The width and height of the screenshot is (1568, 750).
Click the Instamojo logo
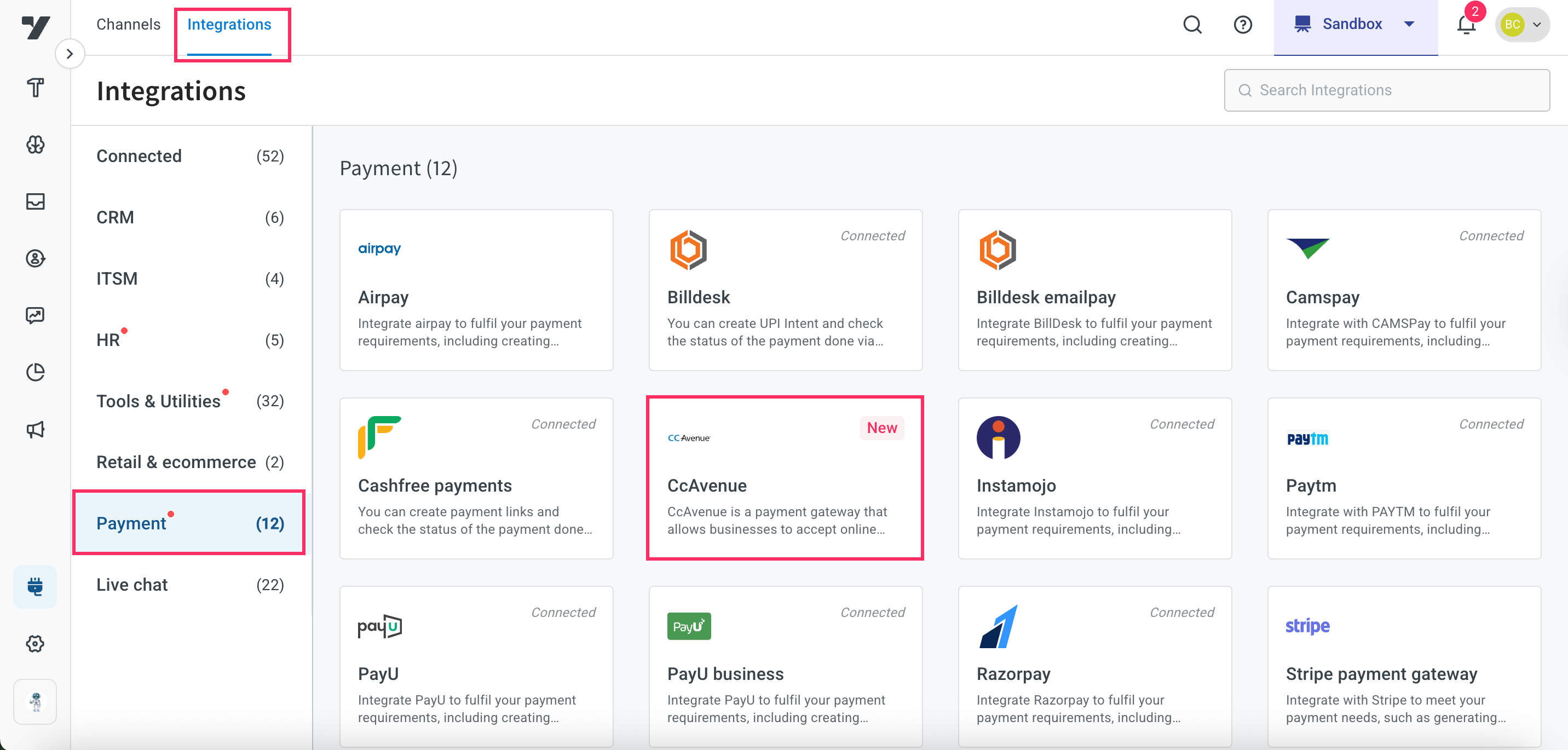click(x=998, y=437)
